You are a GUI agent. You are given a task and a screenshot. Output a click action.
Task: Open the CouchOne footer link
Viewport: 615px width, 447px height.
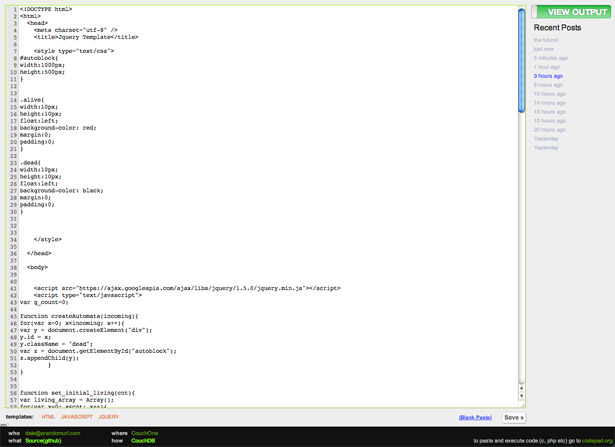pos(144,433)
